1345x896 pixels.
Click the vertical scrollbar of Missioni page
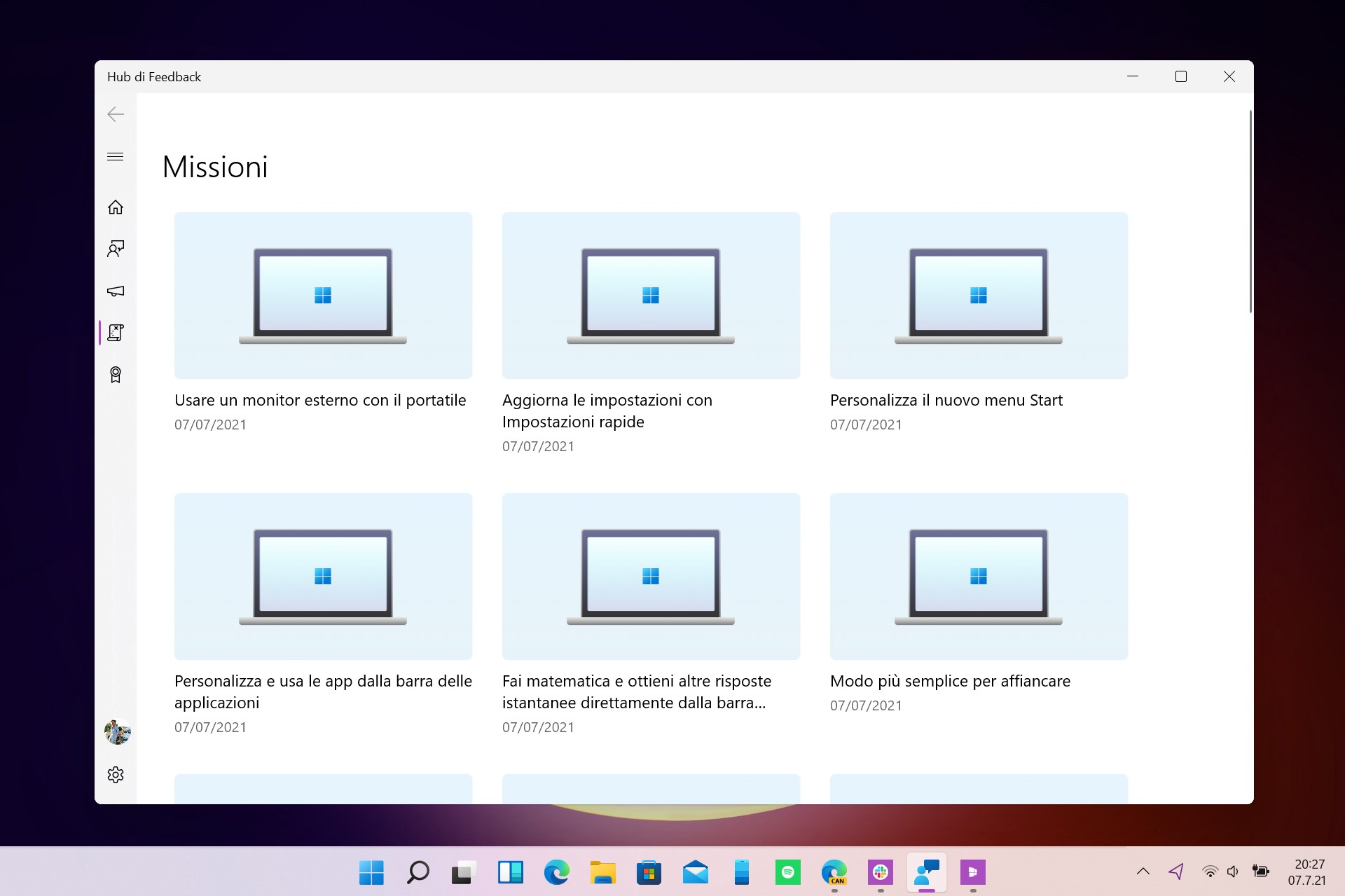(1250, 212)
